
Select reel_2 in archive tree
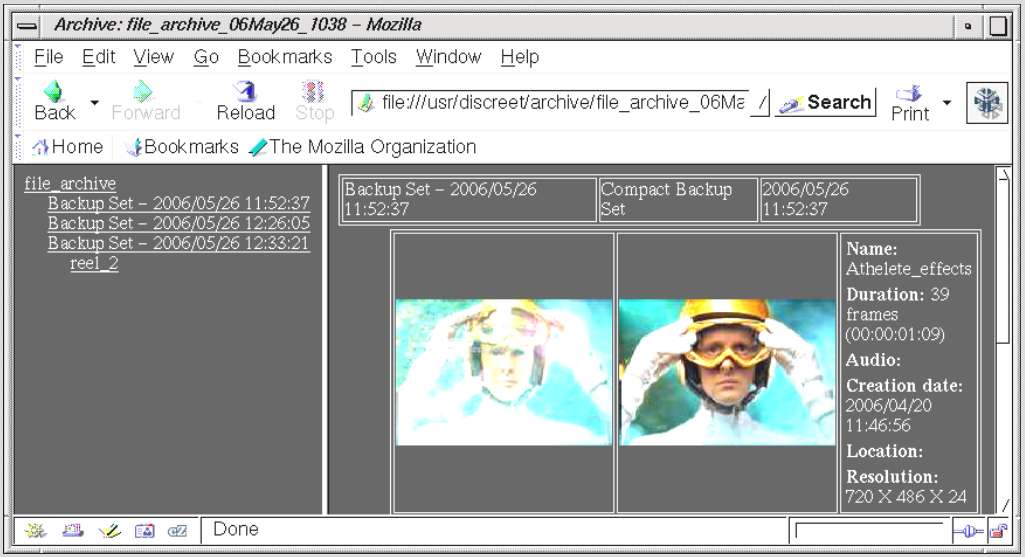[x=94, y=263]
